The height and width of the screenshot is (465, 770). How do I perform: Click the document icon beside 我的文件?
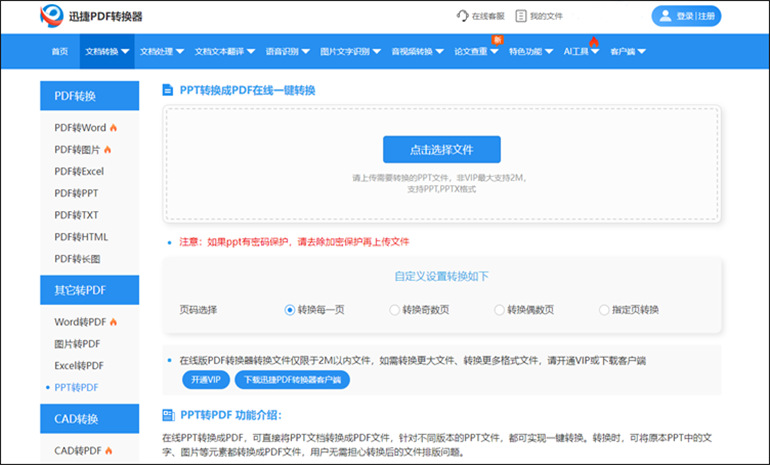(x=521, y=16)
